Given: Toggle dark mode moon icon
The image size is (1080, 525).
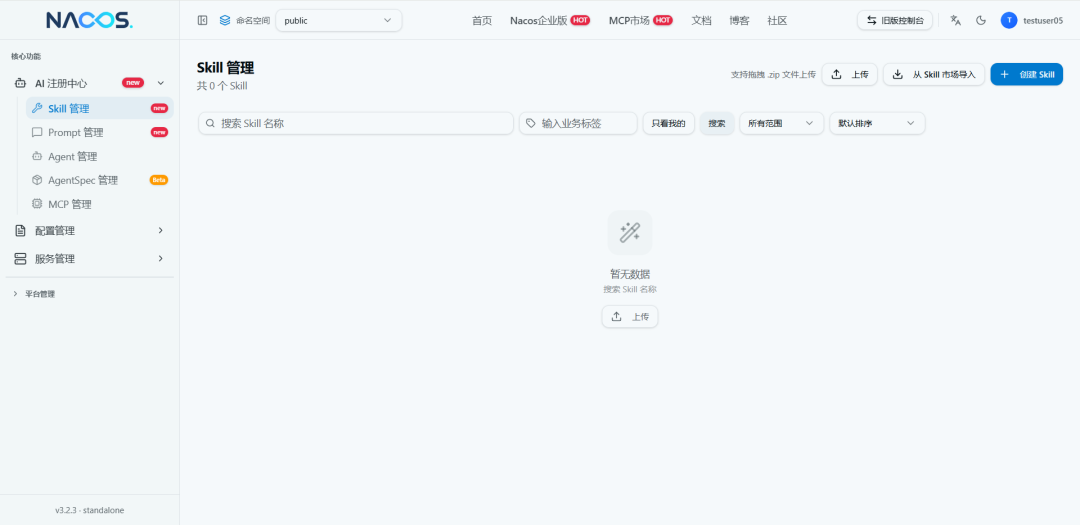Looking at the screenshot, I should point(981,21).
